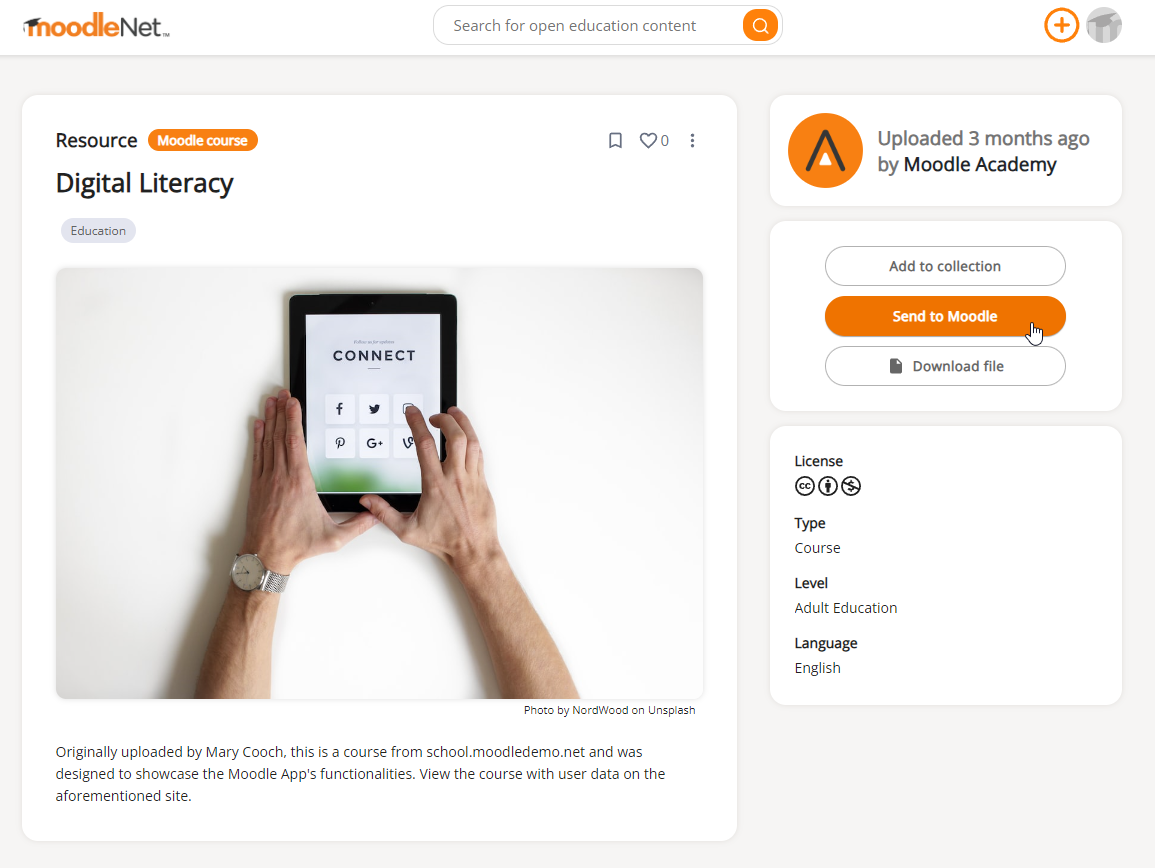This screenshot has width=1155, height=868.
Task: Click the attribution BY license icon
Action: click(828, 486)
